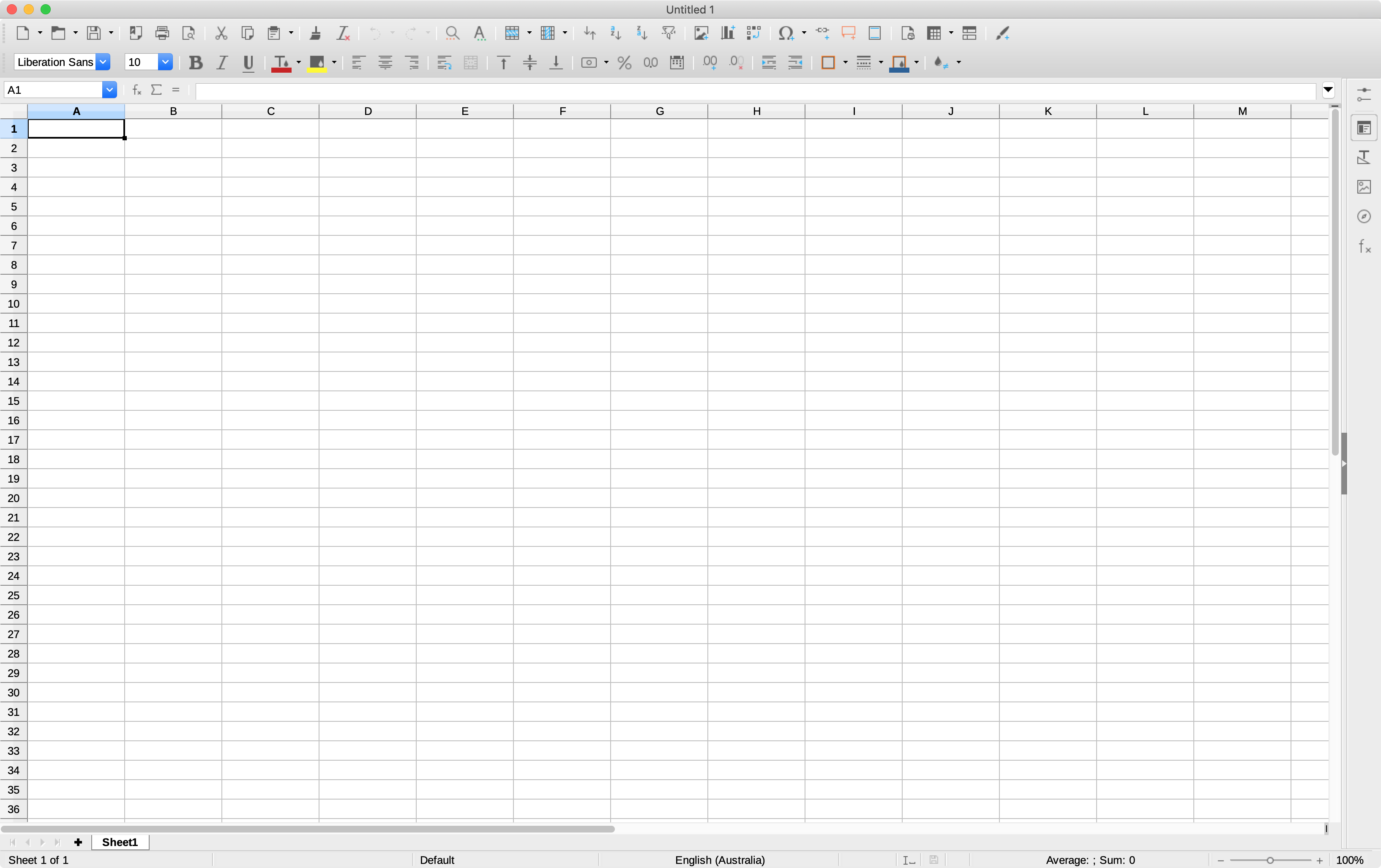Screen dimensions: 1381x868
Task: Sort data ascending
Action: (615, 33)
